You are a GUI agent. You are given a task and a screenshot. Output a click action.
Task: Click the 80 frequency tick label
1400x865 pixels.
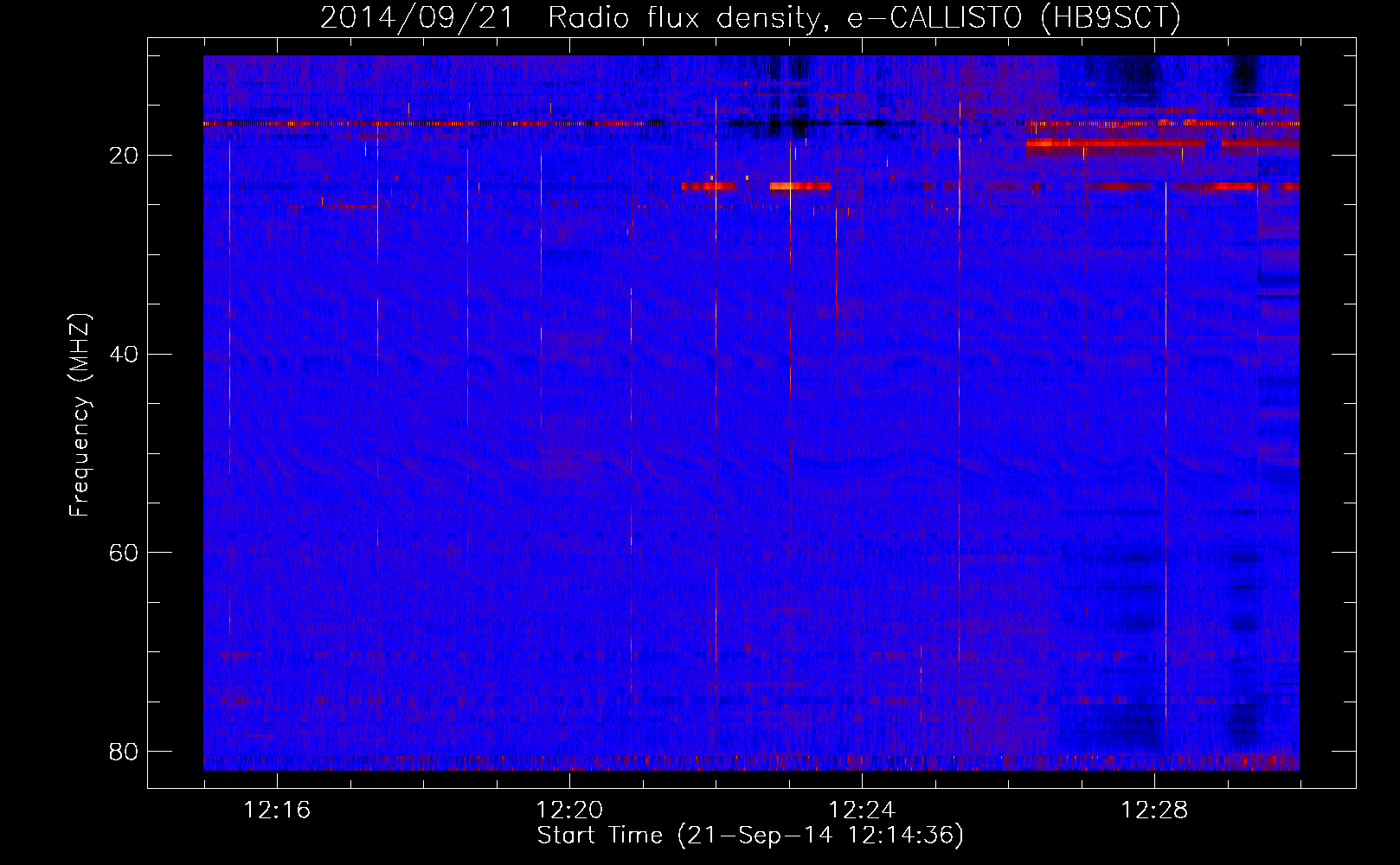click(x=125, y=752)
